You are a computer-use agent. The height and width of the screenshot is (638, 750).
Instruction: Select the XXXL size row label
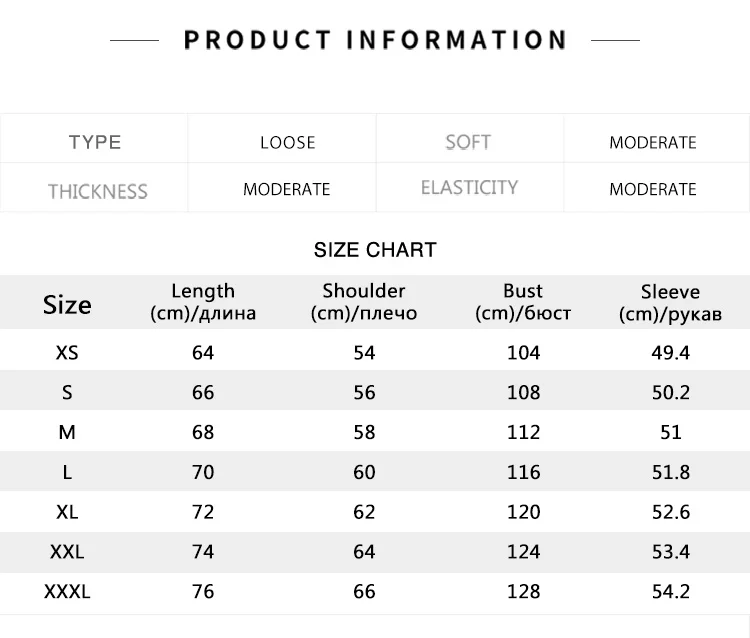67,592
